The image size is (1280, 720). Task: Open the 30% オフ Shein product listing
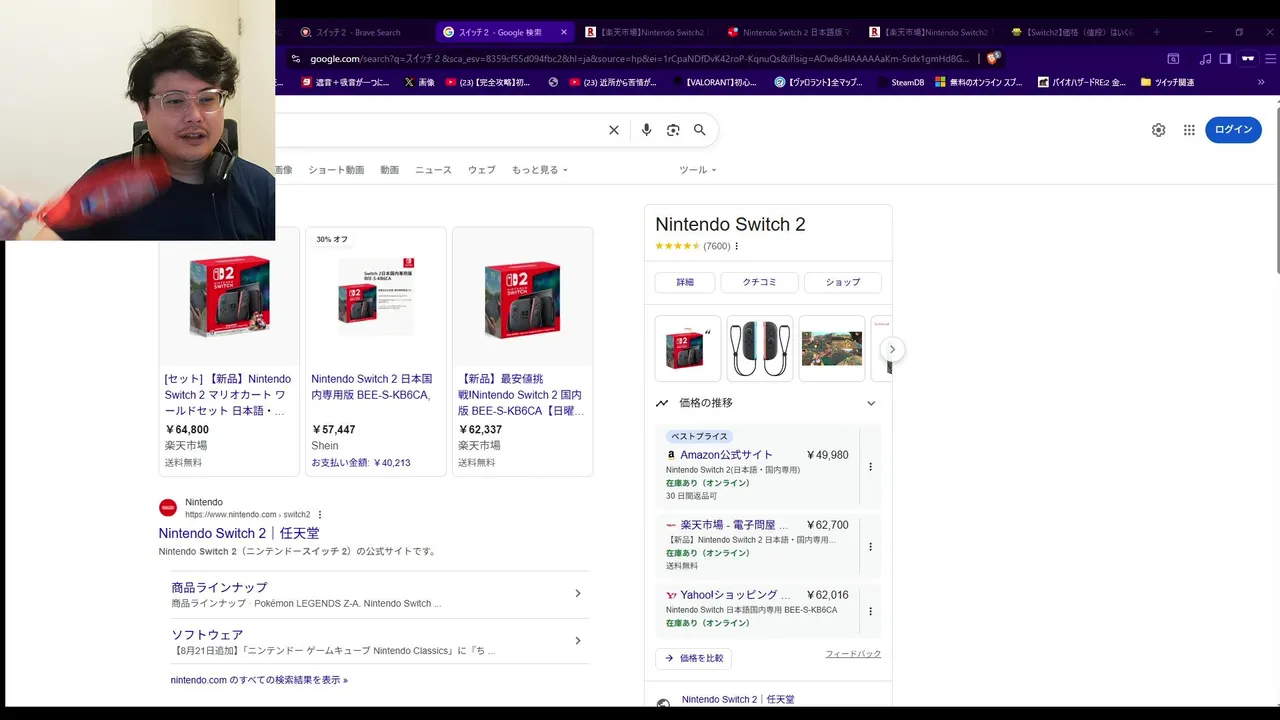tap(376, 351)
